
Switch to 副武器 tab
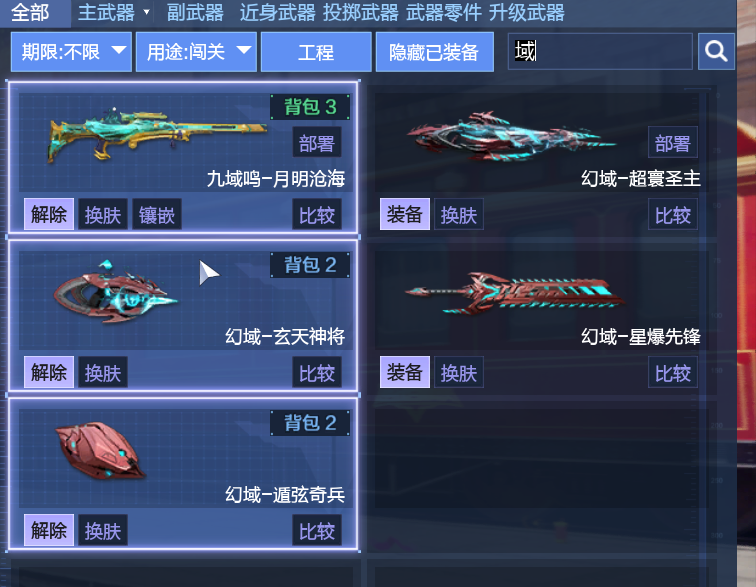[x=195, y=13]
